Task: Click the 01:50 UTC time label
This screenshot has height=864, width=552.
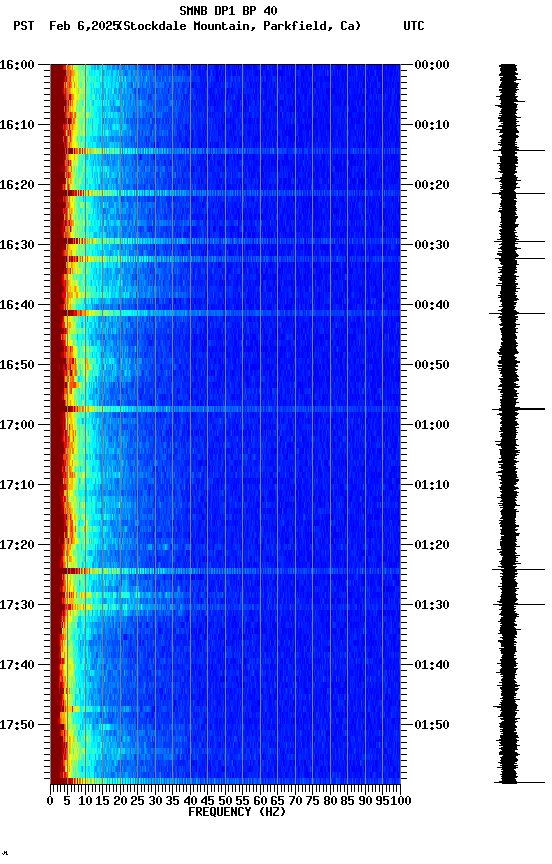Action: (x=432, y=725)
